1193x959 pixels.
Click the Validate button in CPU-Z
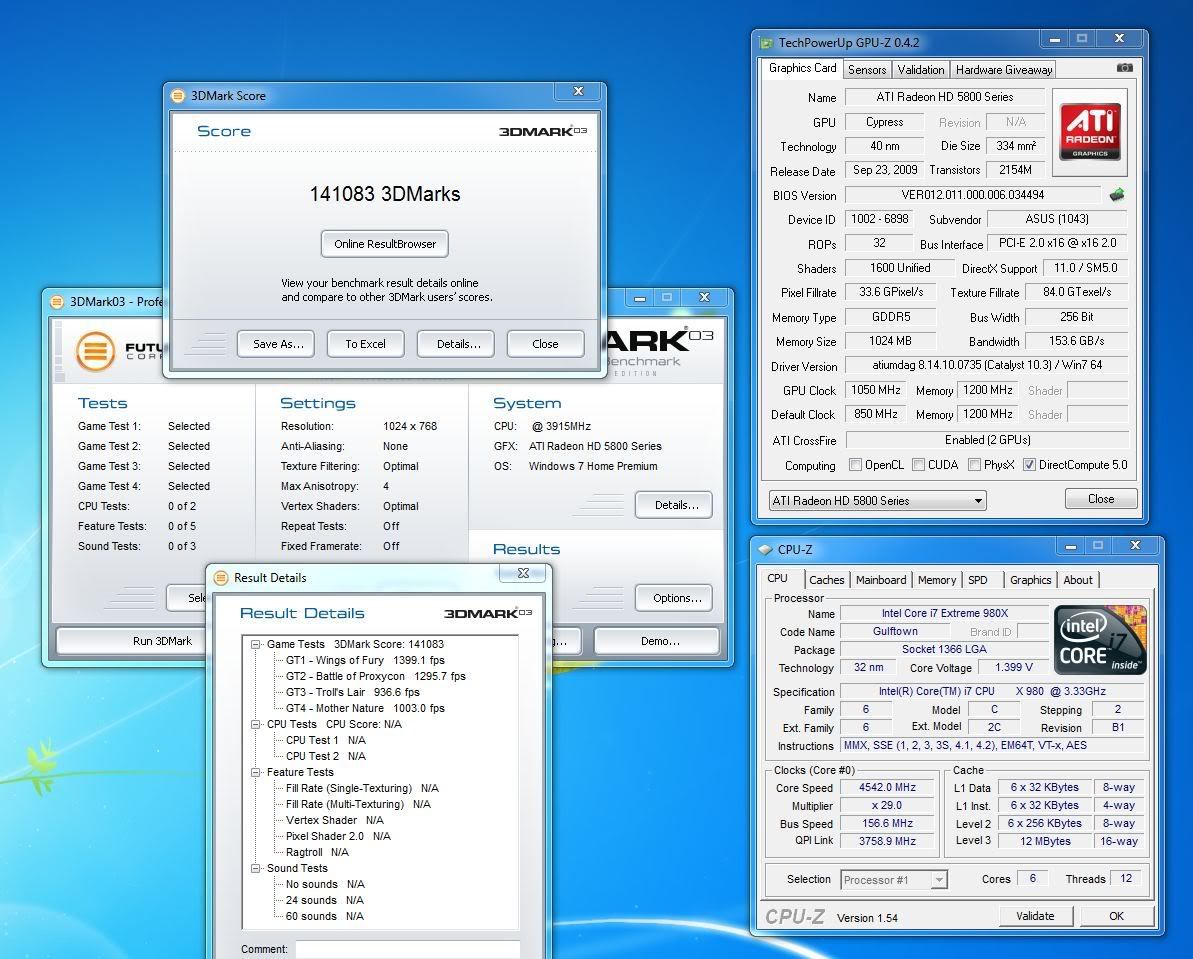(1037, 916)
